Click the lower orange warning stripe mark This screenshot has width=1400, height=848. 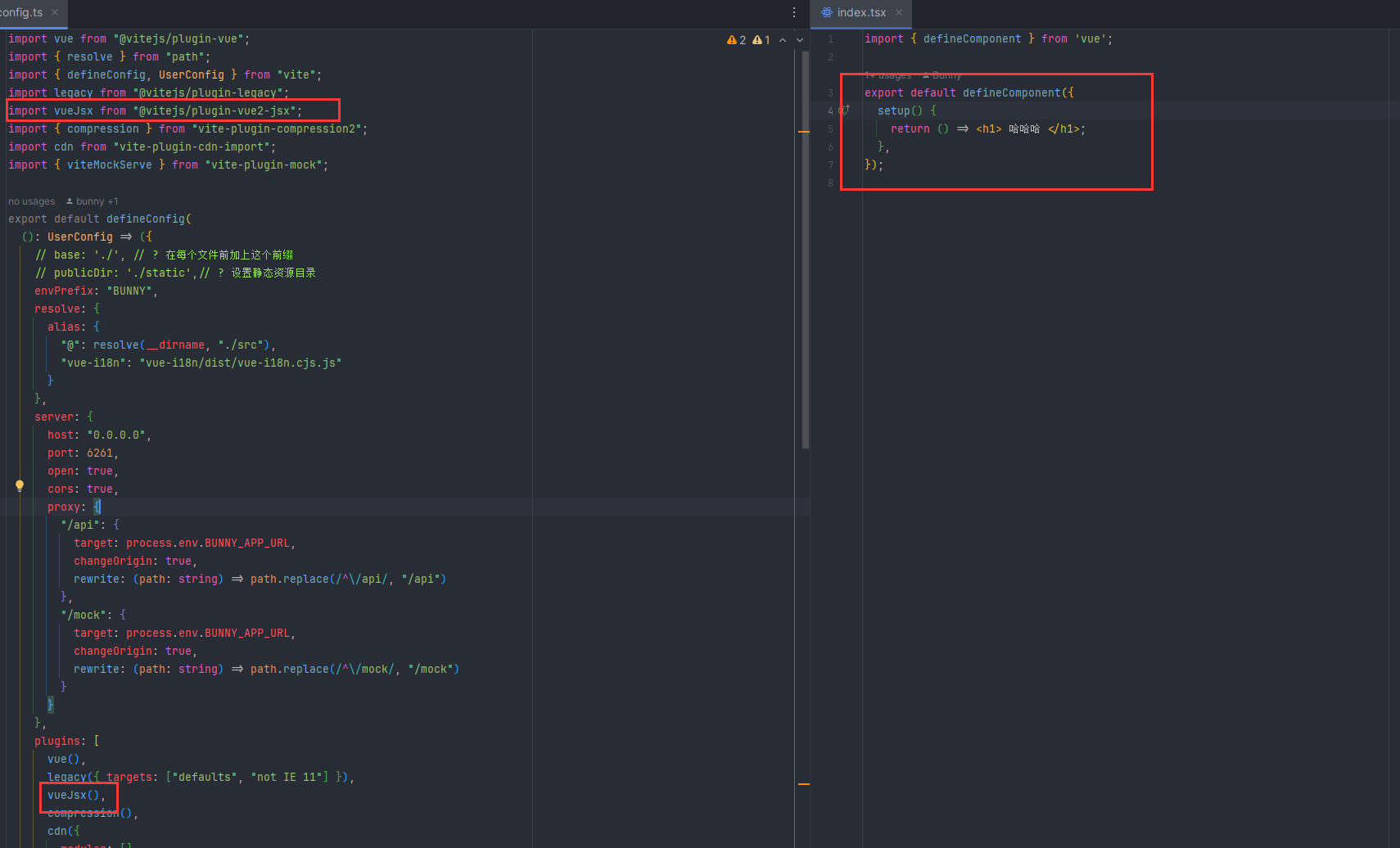(804, 784)
